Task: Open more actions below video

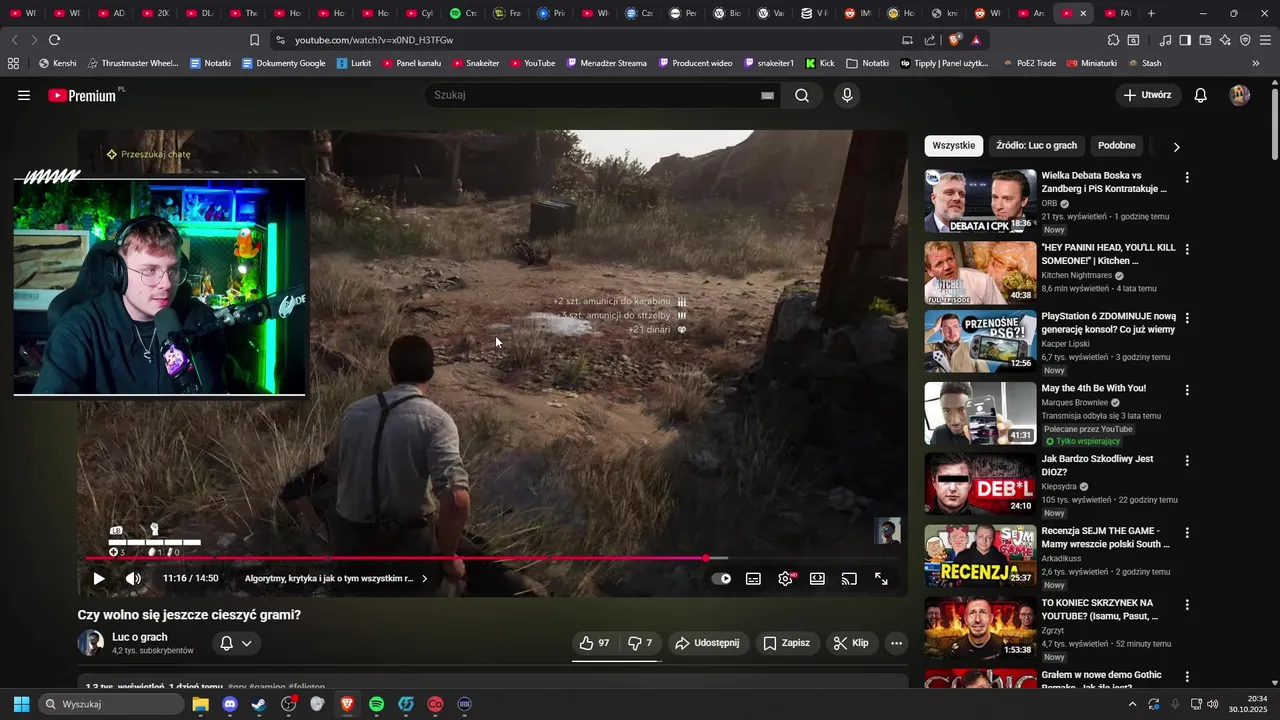Action: tap(897, 643)
